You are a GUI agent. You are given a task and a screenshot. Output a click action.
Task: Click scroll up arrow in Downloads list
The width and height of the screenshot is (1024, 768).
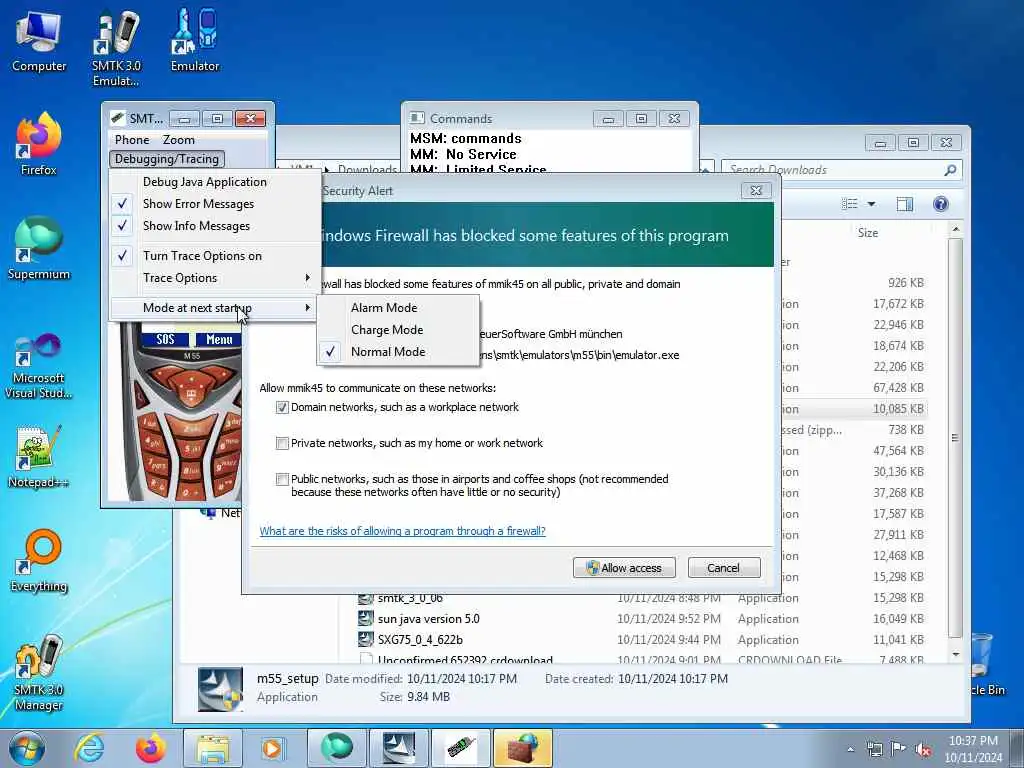click(955, 229)
